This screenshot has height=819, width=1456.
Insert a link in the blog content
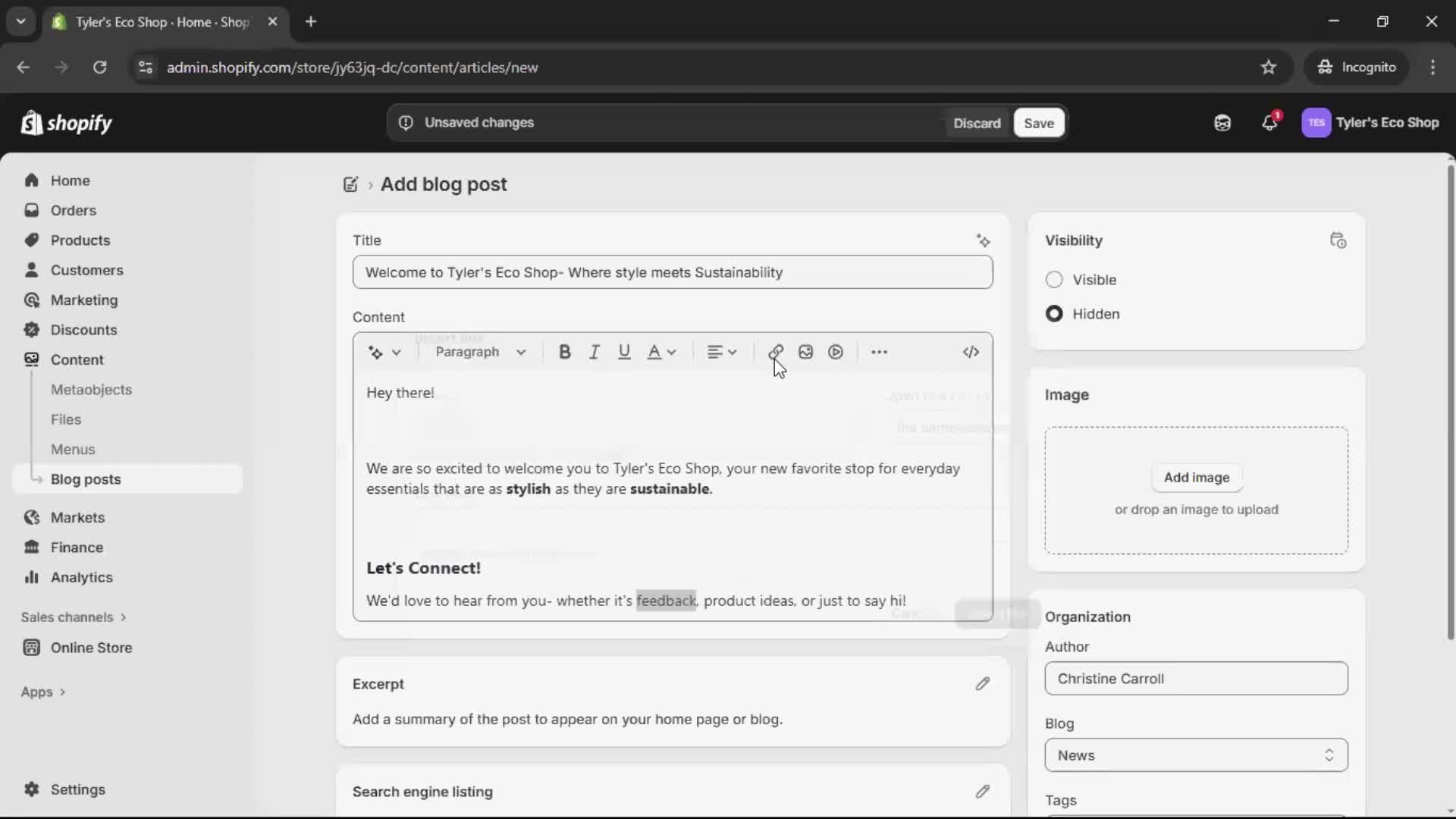(775, 351)
